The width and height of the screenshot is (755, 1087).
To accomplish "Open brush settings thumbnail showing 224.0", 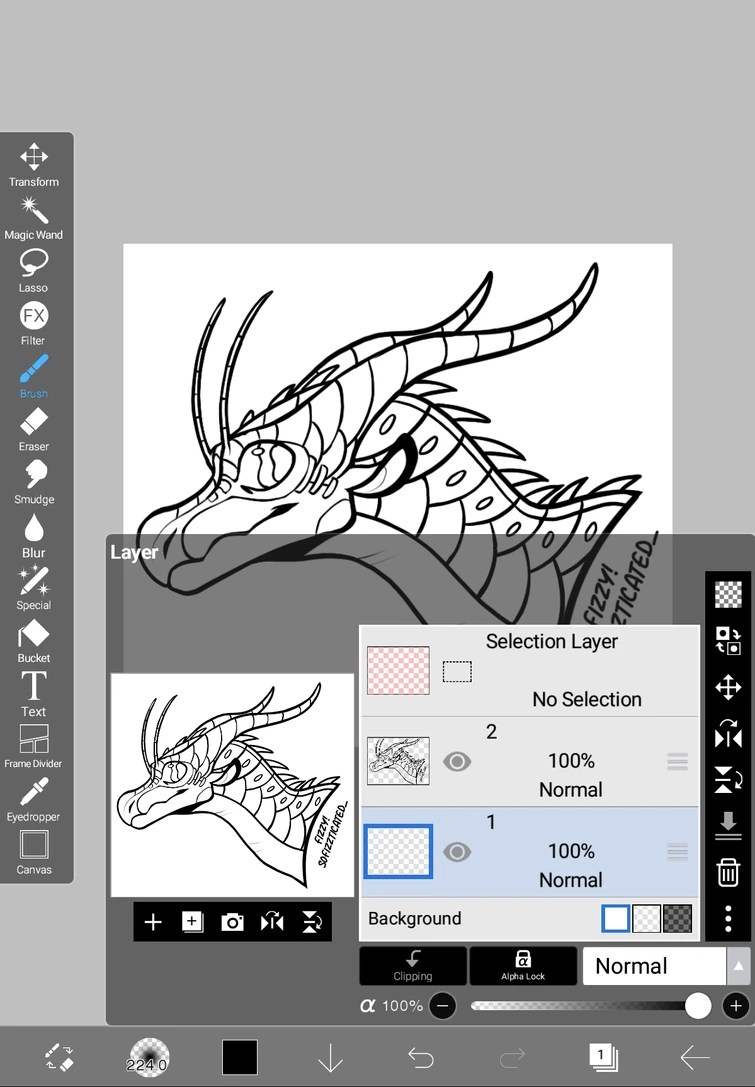I will pyautogui.click(x=148, y=1057).
